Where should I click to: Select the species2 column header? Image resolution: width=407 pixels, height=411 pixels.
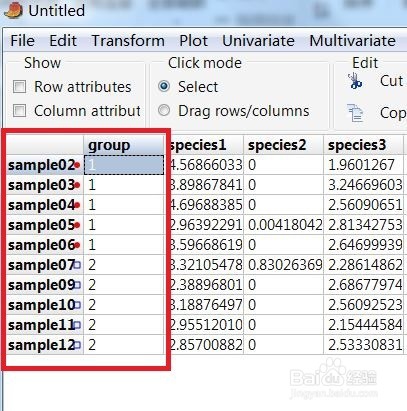click(284, 145)
